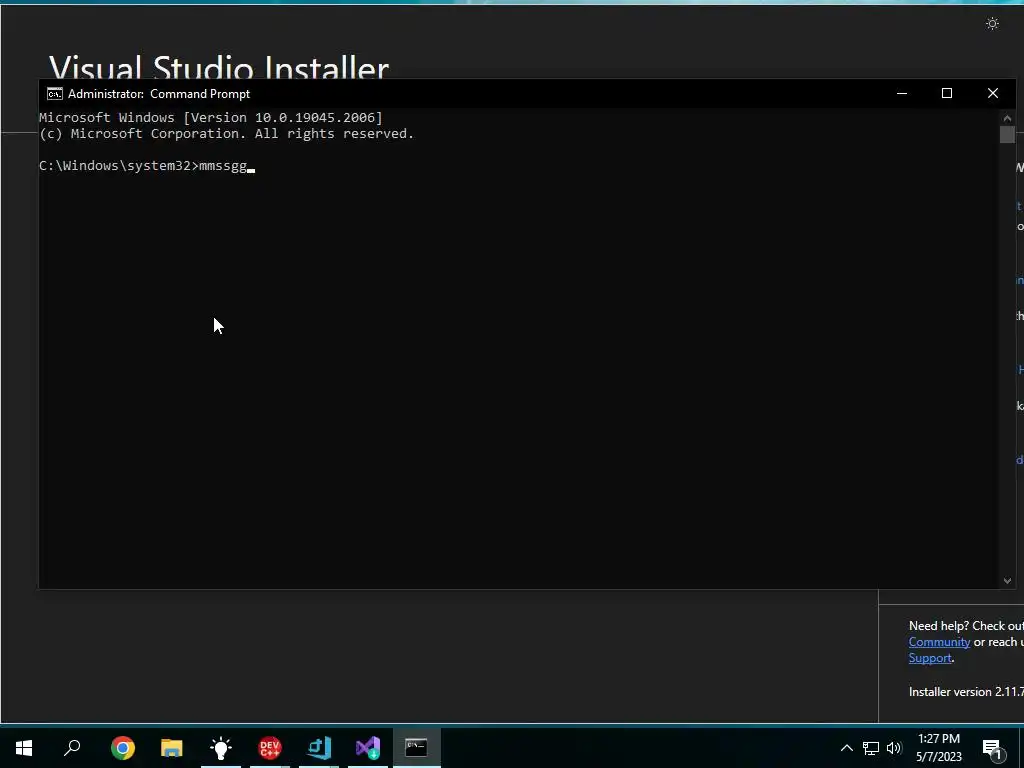The height and width of the screenshot is (768, 1024).
Task: Click the scroll up arrow in Command Prompt
Action: 1007,118
